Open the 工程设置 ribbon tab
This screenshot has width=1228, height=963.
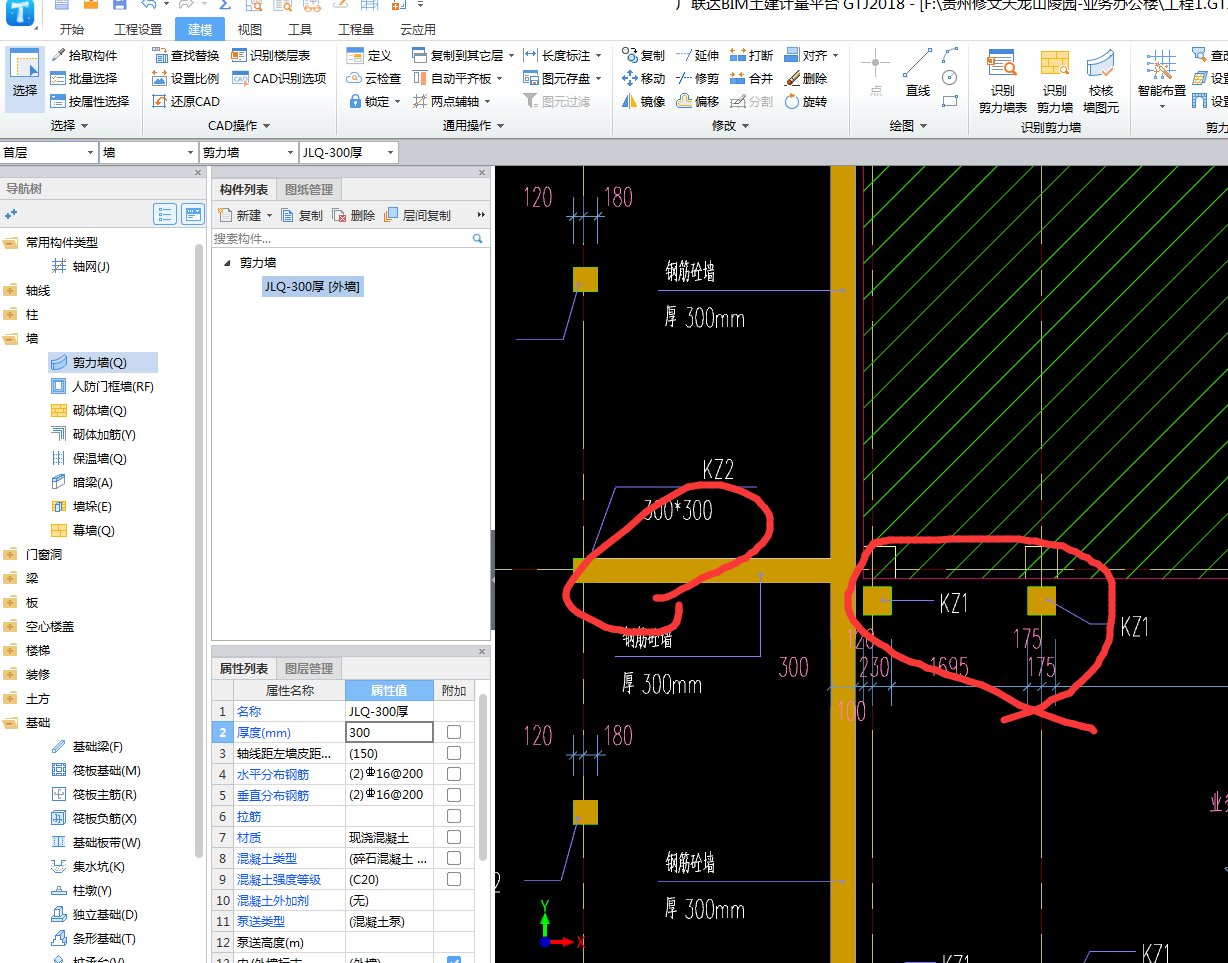point(137,29)
